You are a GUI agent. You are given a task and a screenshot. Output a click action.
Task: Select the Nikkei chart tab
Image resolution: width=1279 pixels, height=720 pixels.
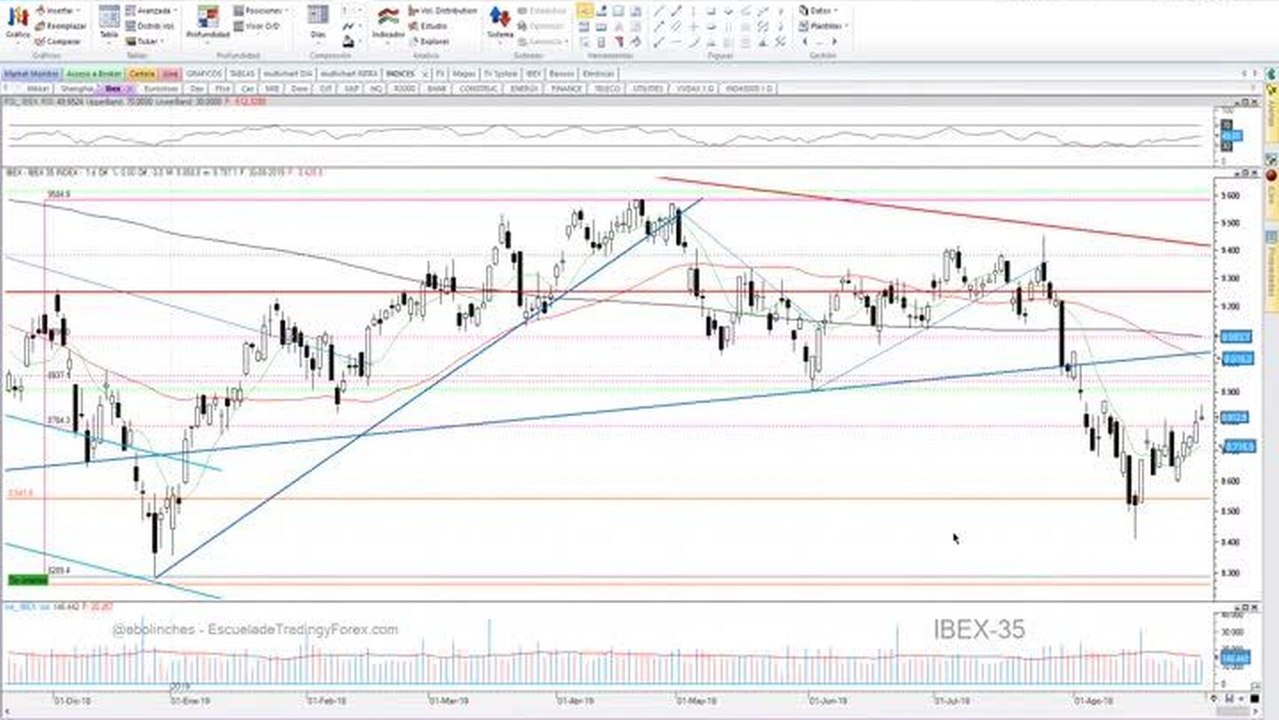pos(38,88)
